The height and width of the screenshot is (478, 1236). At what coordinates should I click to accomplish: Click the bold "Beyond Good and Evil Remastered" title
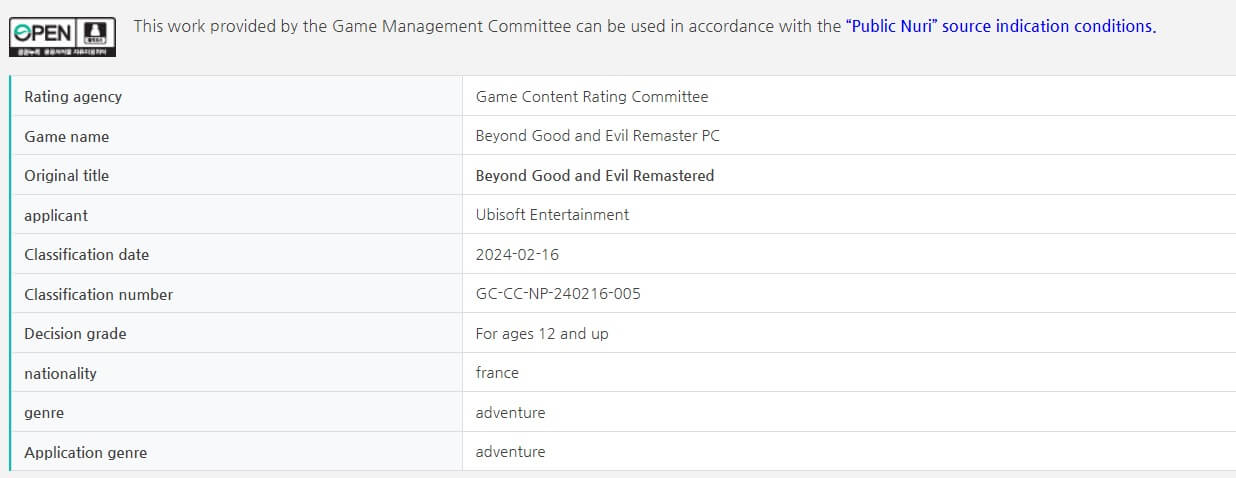click(x=595, y=176)
